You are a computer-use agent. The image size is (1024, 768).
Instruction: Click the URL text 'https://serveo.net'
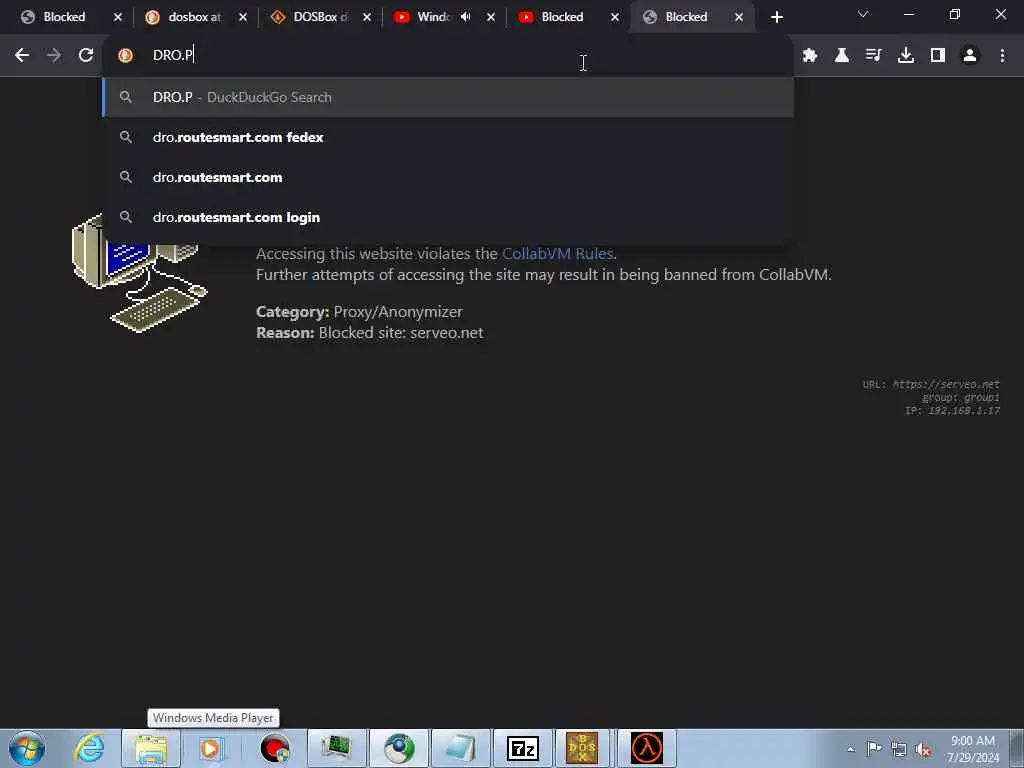coord(946,384)
